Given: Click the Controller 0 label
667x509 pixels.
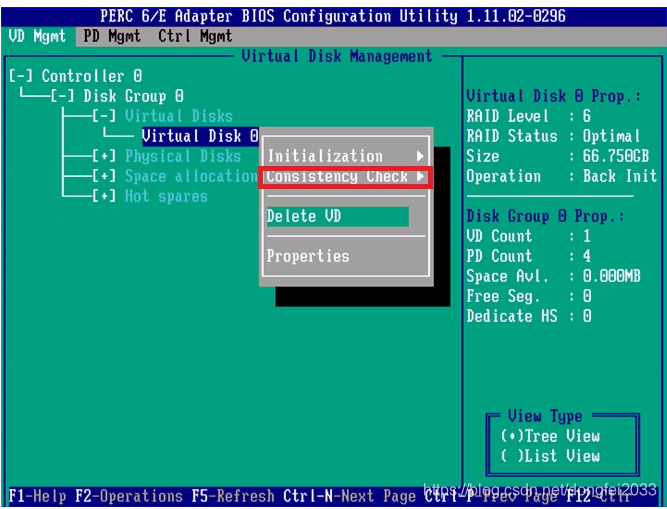Looking at the screenshot, I should (91, 76).
